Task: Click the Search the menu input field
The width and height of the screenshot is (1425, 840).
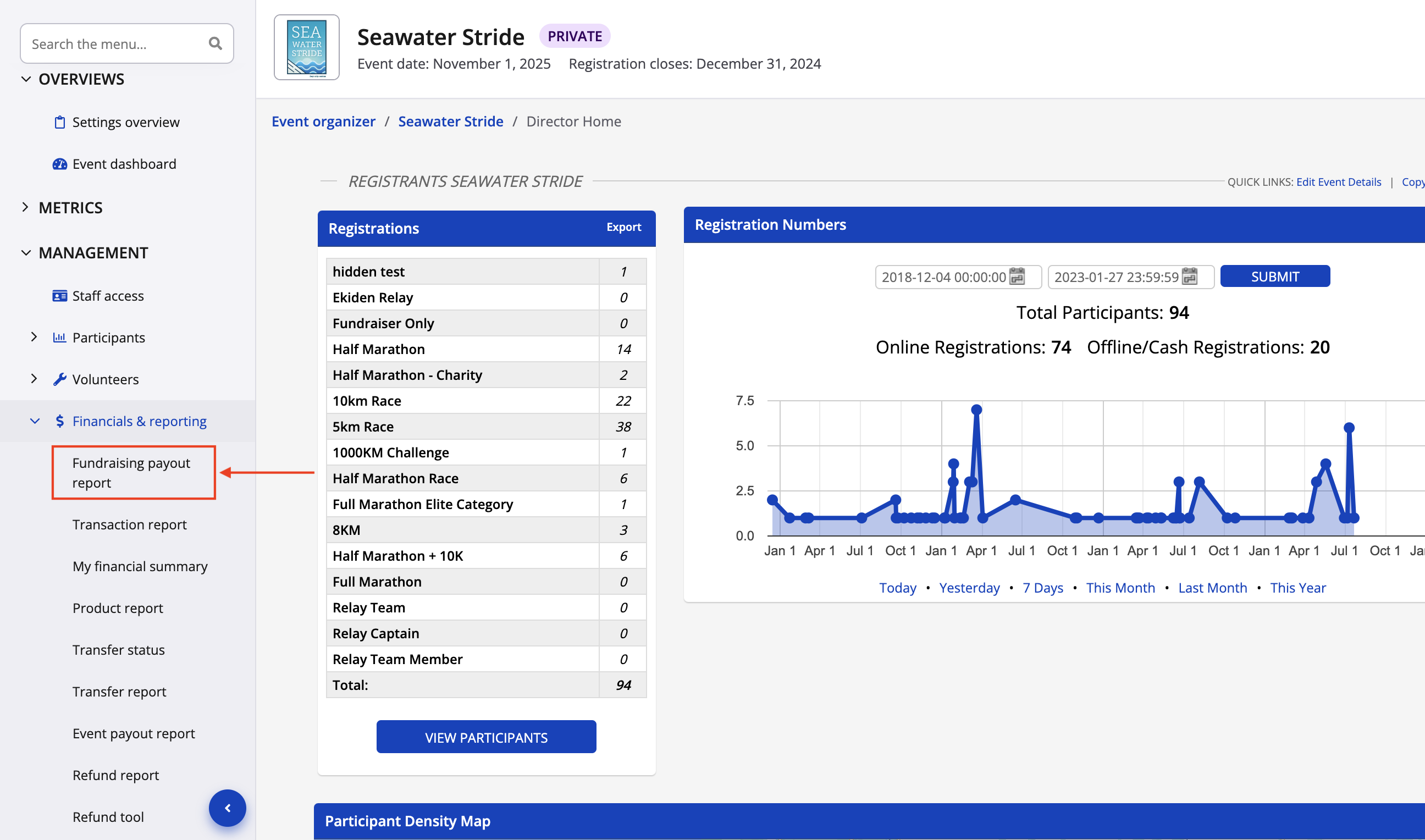Action: tap(116, 44)
